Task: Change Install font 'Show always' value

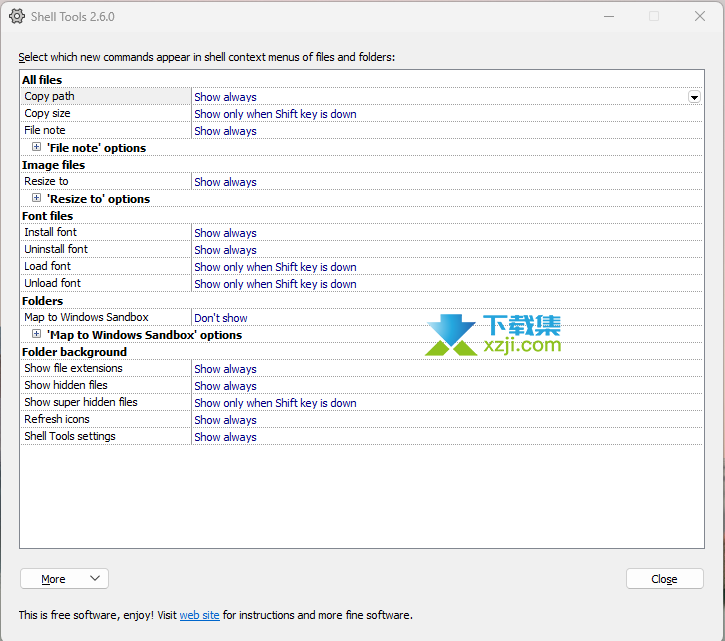Action: [225, 233]
